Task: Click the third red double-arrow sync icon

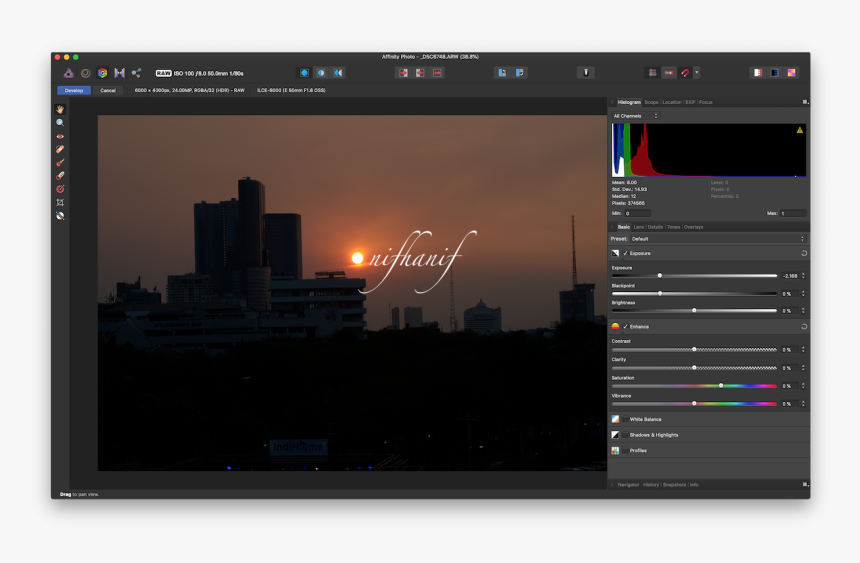Action: [438, 73]
